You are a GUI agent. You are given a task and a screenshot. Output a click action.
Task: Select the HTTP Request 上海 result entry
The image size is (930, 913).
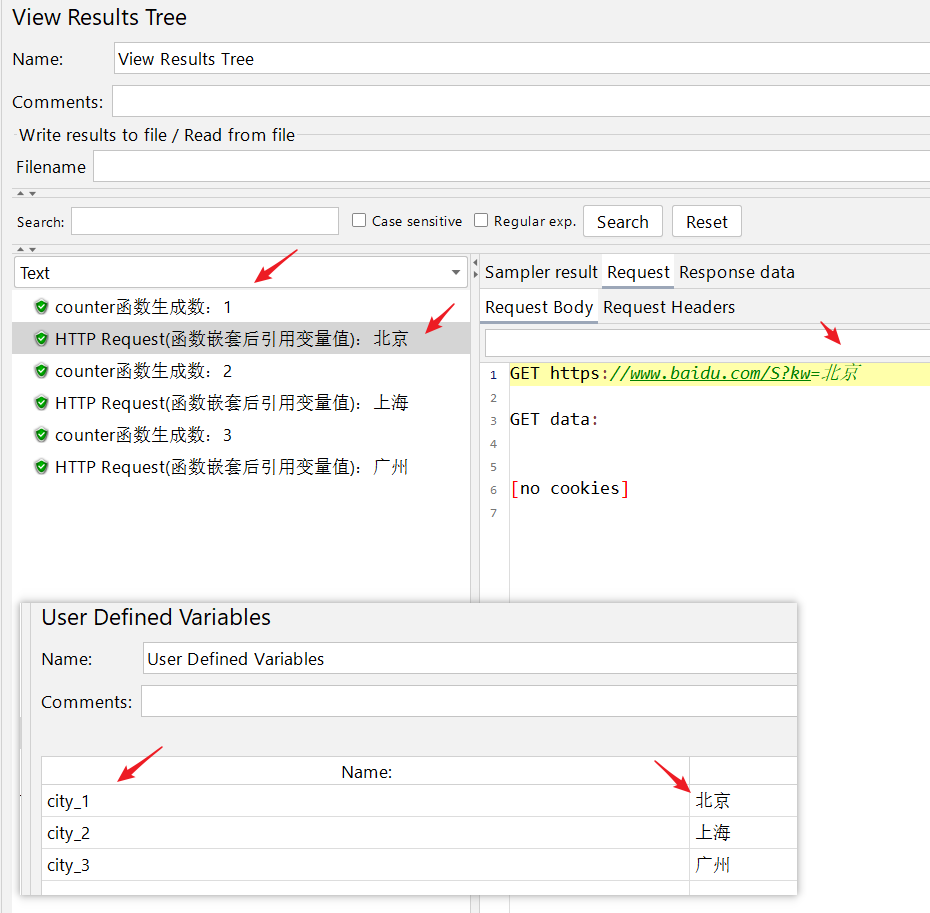pos(231,403)
